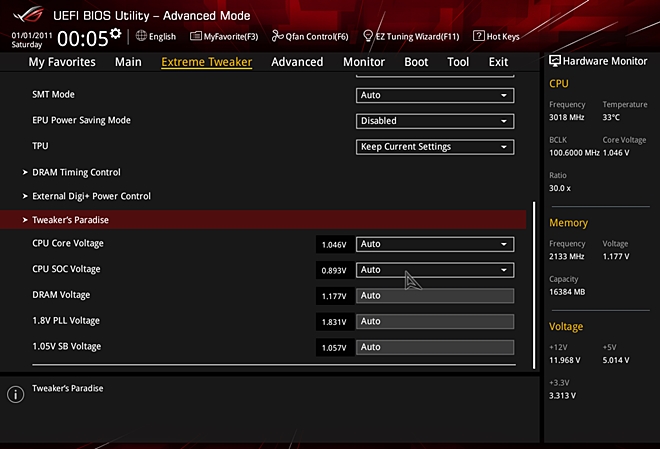Click the info icon in help panel

(x=16, y=394)
